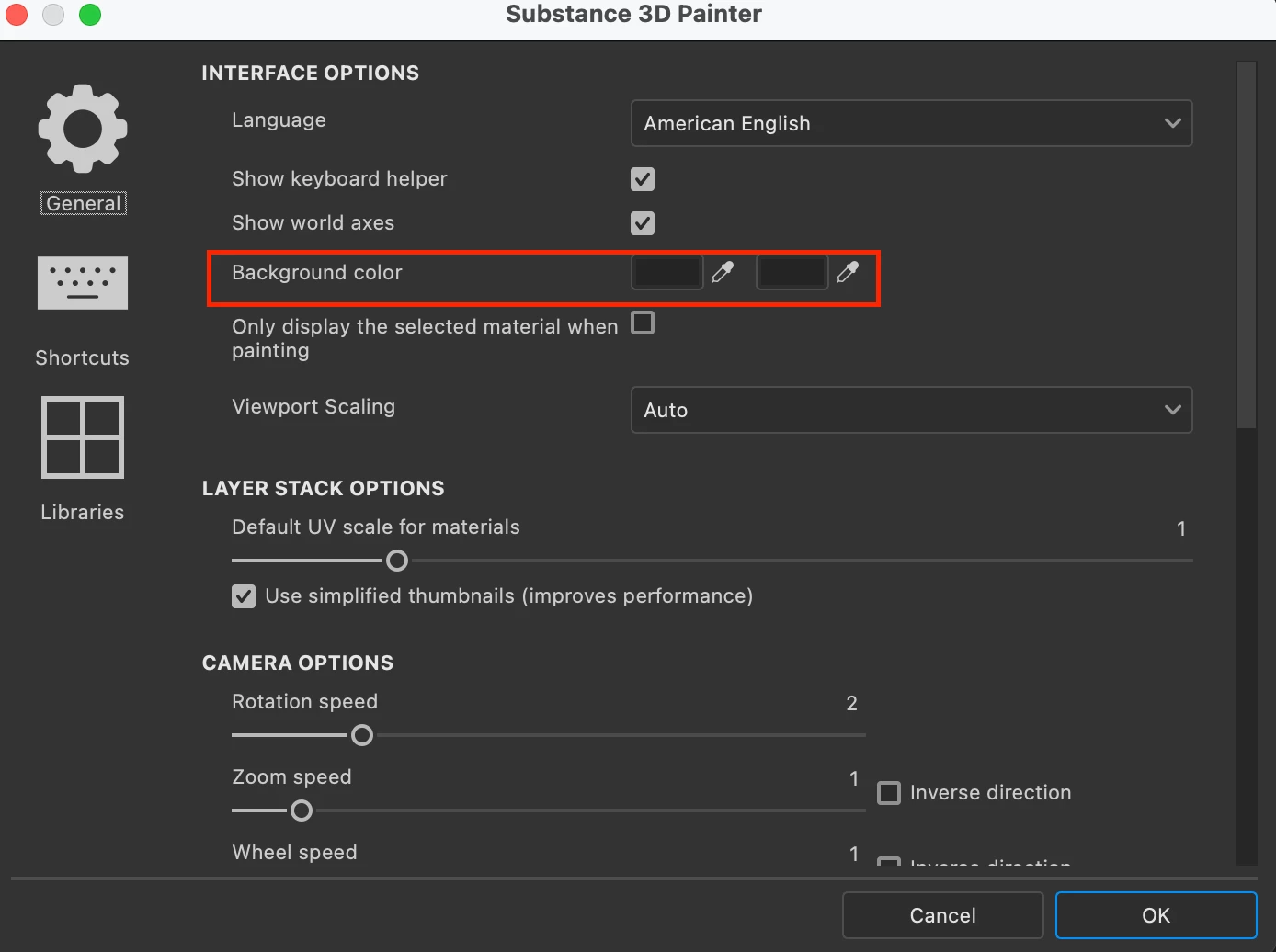Click the Default UV scale slider handle
Screen dimensions: 1276x952
click(x=397, y=561)
